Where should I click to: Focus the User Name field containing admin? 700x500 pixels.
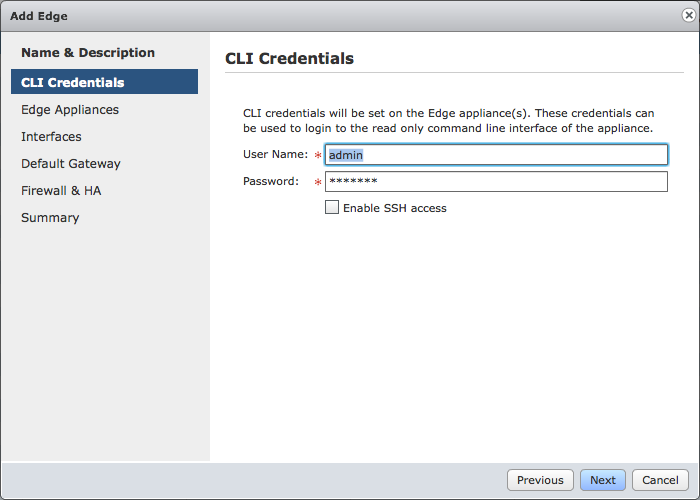496,154
